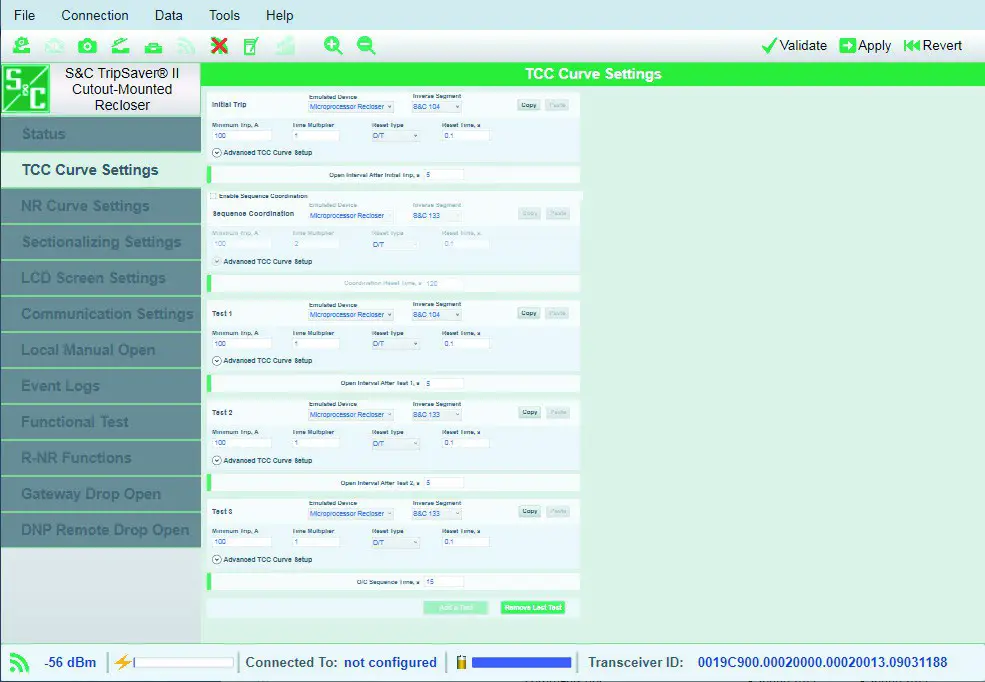The image size is (985, 682).
Task: Open Initial Trip Emulated Device dropdown
Action: tap(351, 107)
